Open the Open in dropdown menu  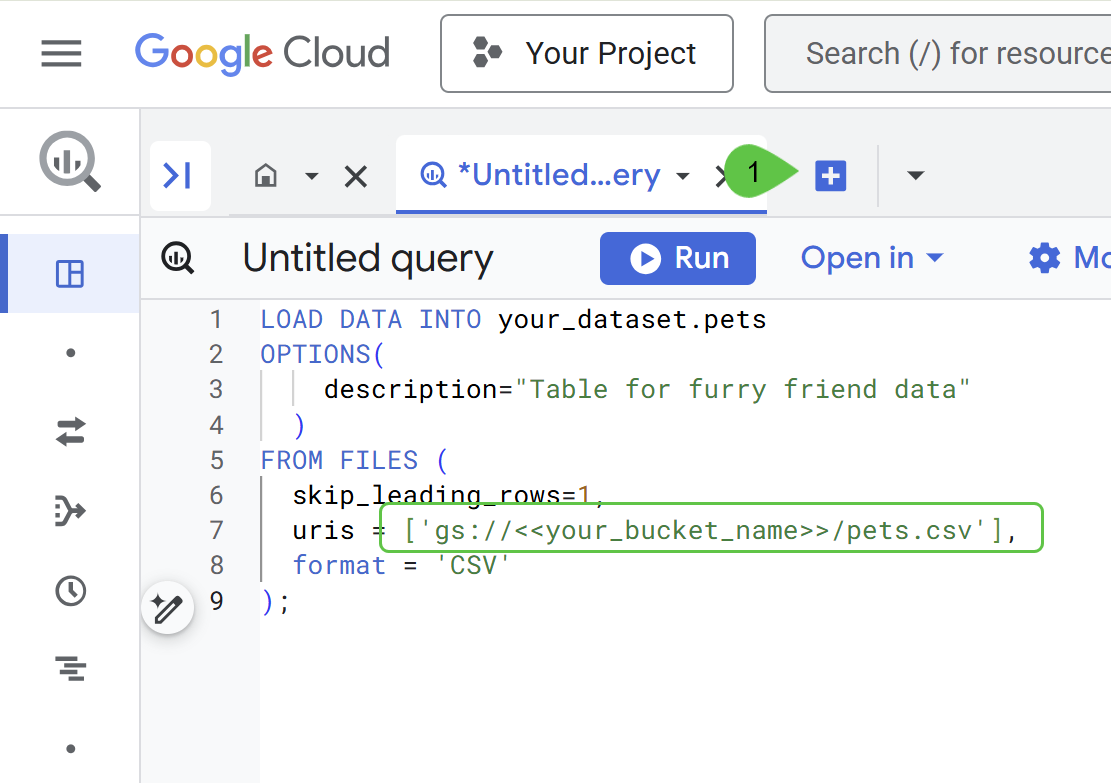[872, 258]
